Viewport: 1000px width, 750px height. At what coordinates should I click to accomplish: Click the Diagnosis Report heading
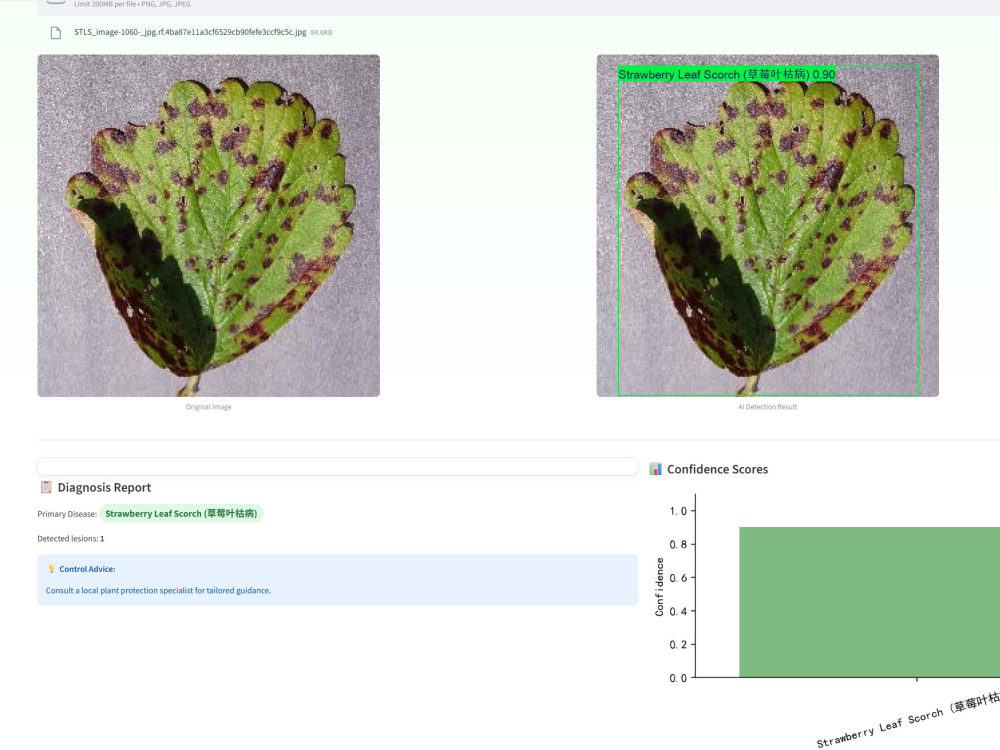pos(105,488)
